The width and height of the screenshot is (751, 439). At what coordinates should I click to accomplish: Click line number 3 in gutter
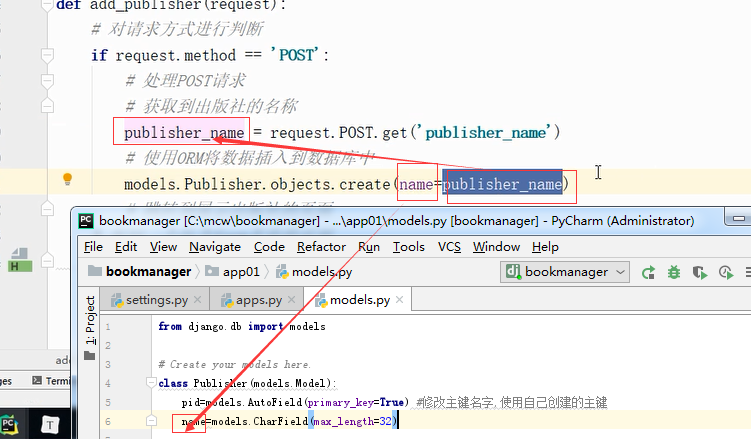[x=108, y=364]
